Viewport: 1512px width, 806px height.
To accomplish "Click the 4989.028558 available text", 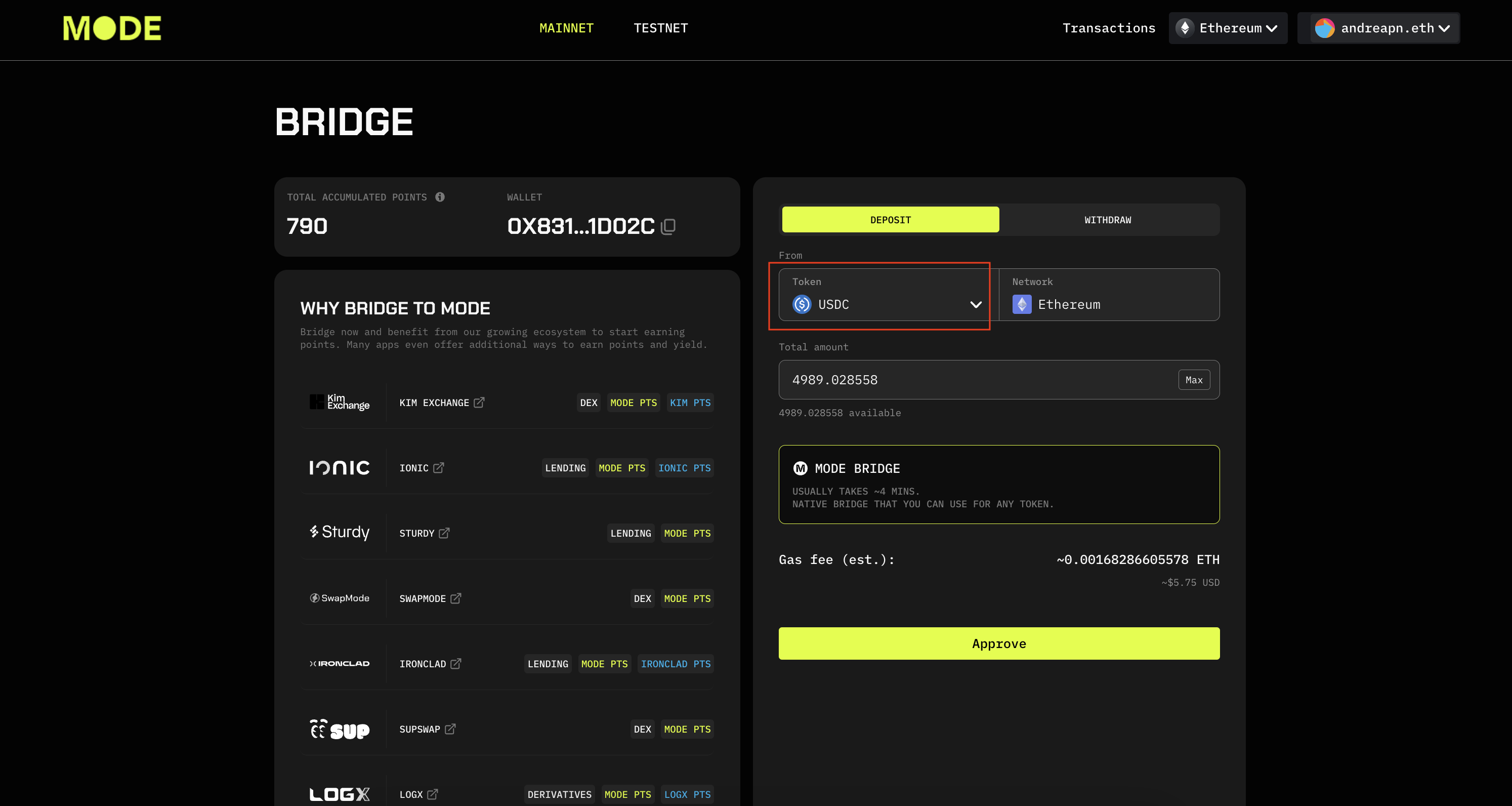I will pos(839,413).
